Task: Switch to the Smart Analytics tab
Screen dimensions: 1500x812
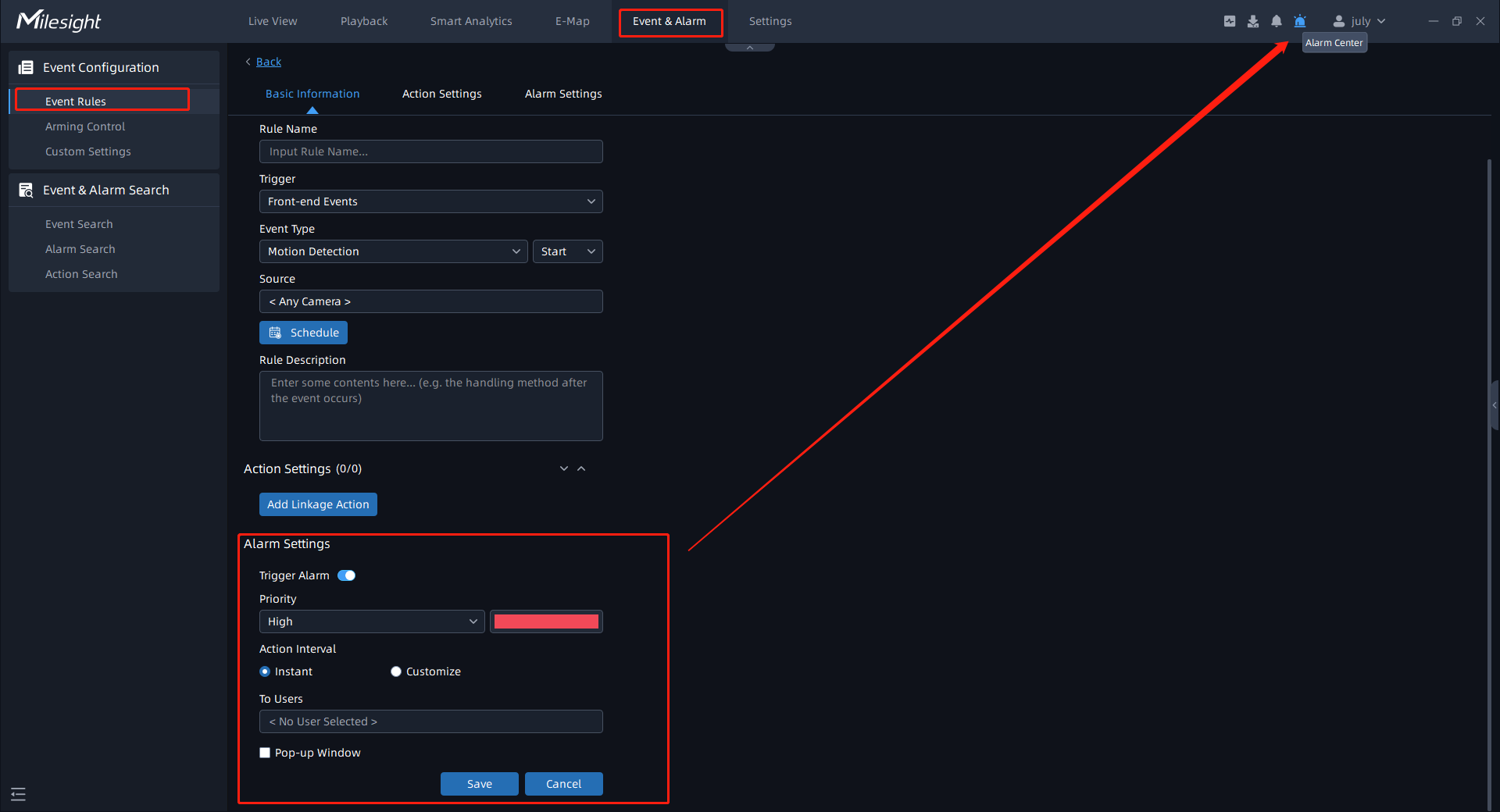Action: 471,21
